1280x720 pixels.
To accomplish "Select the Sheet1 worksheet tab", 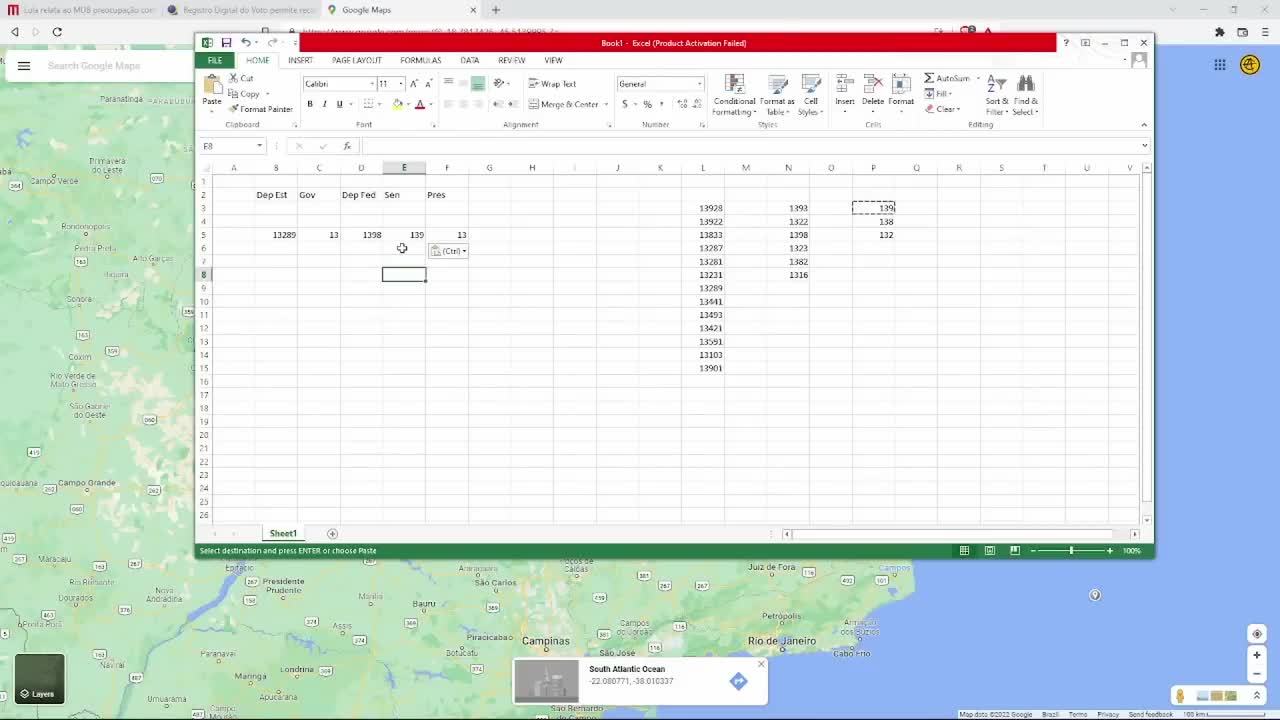I will pos(283,534).
